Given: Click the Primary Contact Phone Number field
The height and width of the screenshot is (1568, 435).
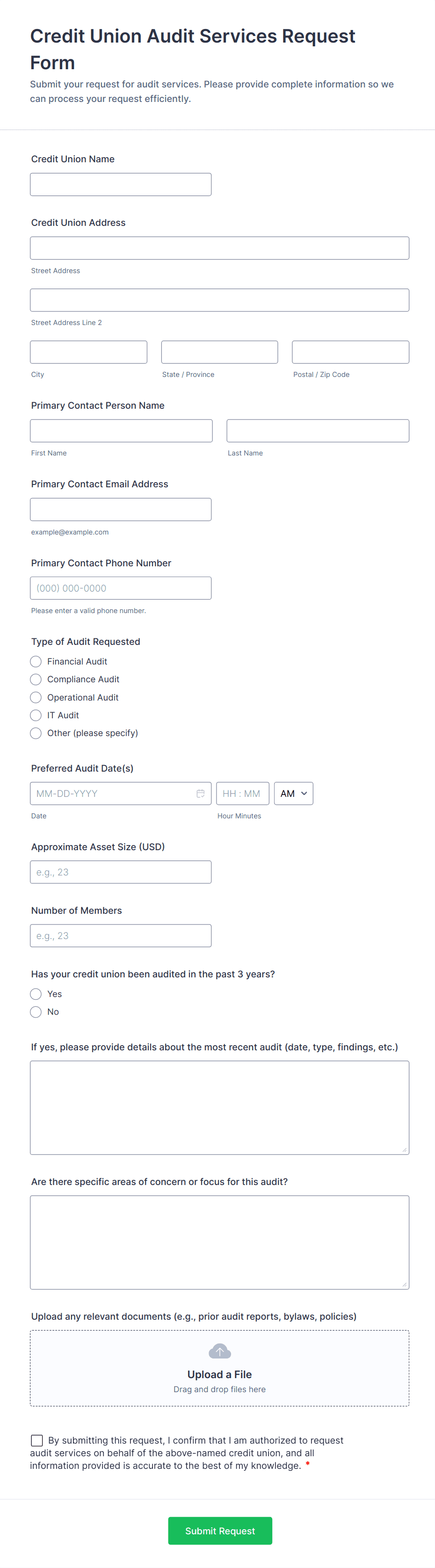Looking at the screenshot, I should click(x=121, y=588).
